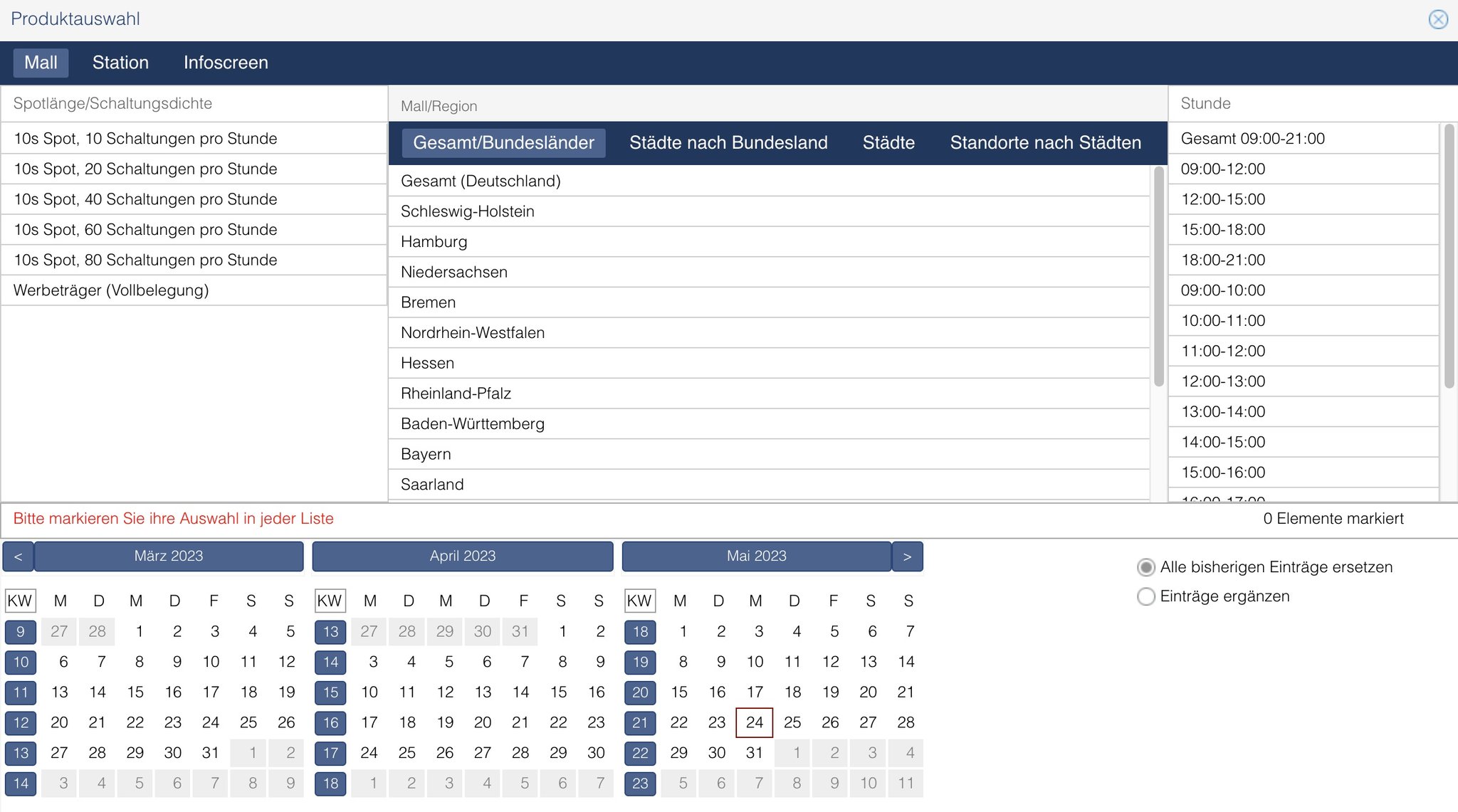Click the Stunde list scrollbar
This screenshot has width=1458, height=812.
pyautogui.click(x=1448, y=256)
